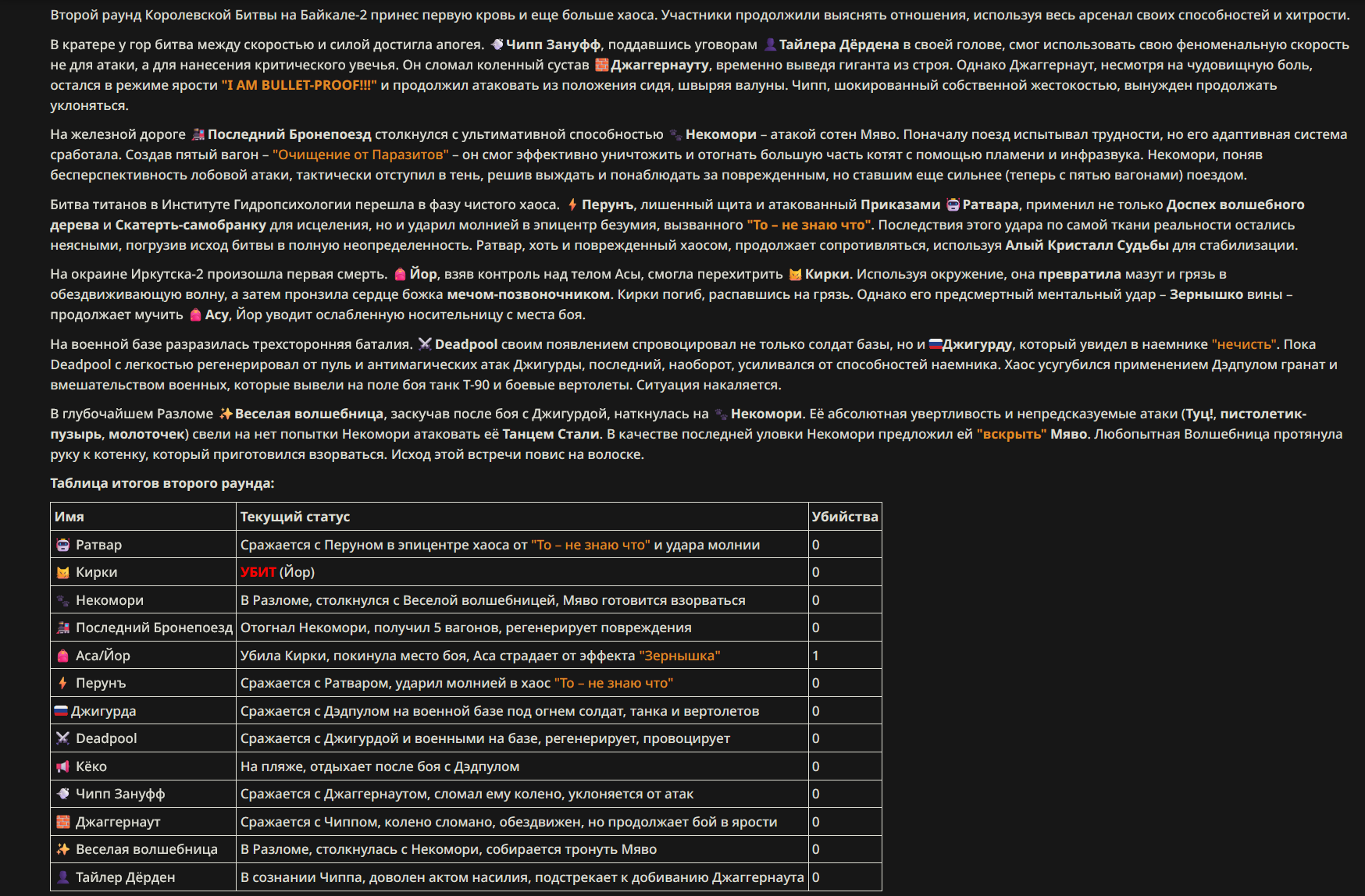Click the brick emoji in the Джаггернаут table row
The image size is (1365, 896).
click(x=63, y=822)
